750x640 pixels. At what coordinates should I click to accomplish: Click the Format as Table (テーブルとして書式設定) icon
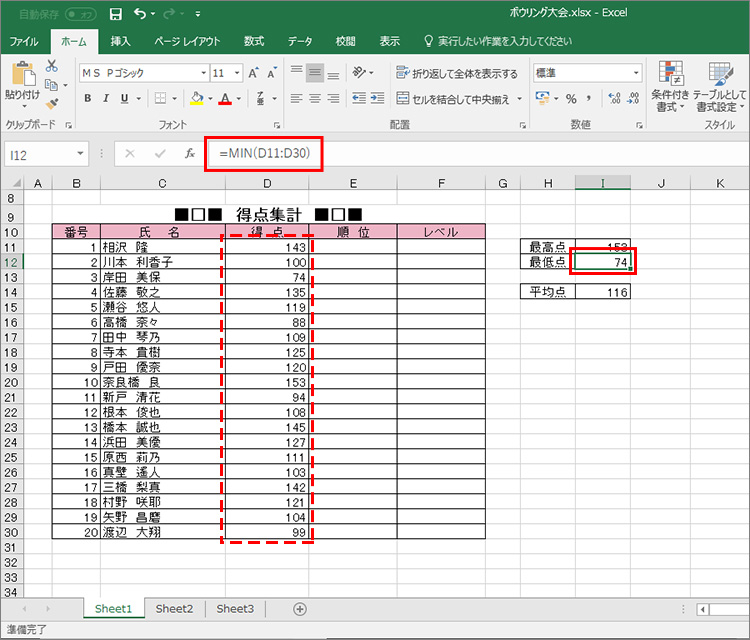pyautogui.click(x=720, y=85)
